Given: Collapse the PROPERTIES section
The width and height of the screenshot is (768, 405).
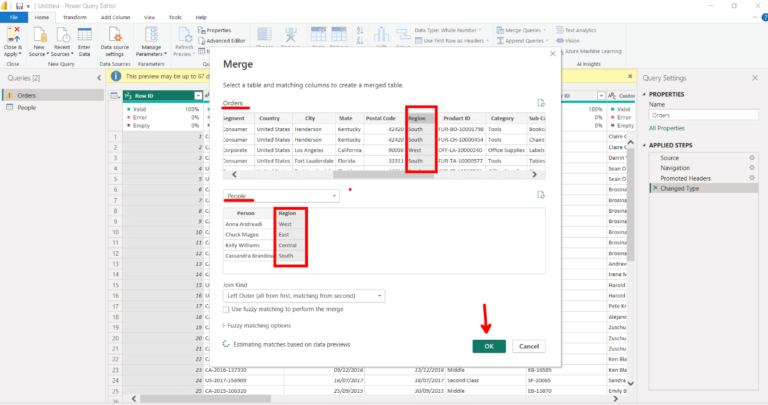Looking at the screenshot, I should click(x=645, y=94).
